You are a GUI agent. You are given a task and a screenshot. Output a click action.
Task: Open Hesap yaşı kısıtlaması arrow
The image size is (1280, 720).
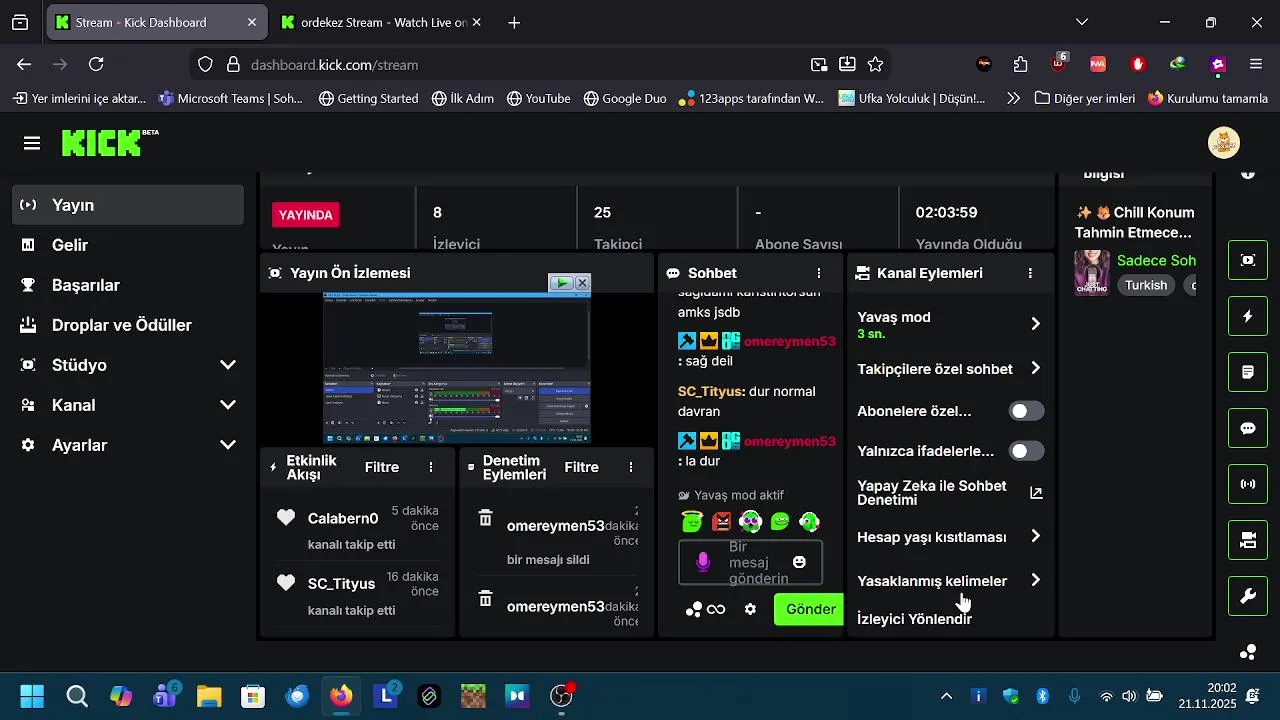tap(1035, 536)
